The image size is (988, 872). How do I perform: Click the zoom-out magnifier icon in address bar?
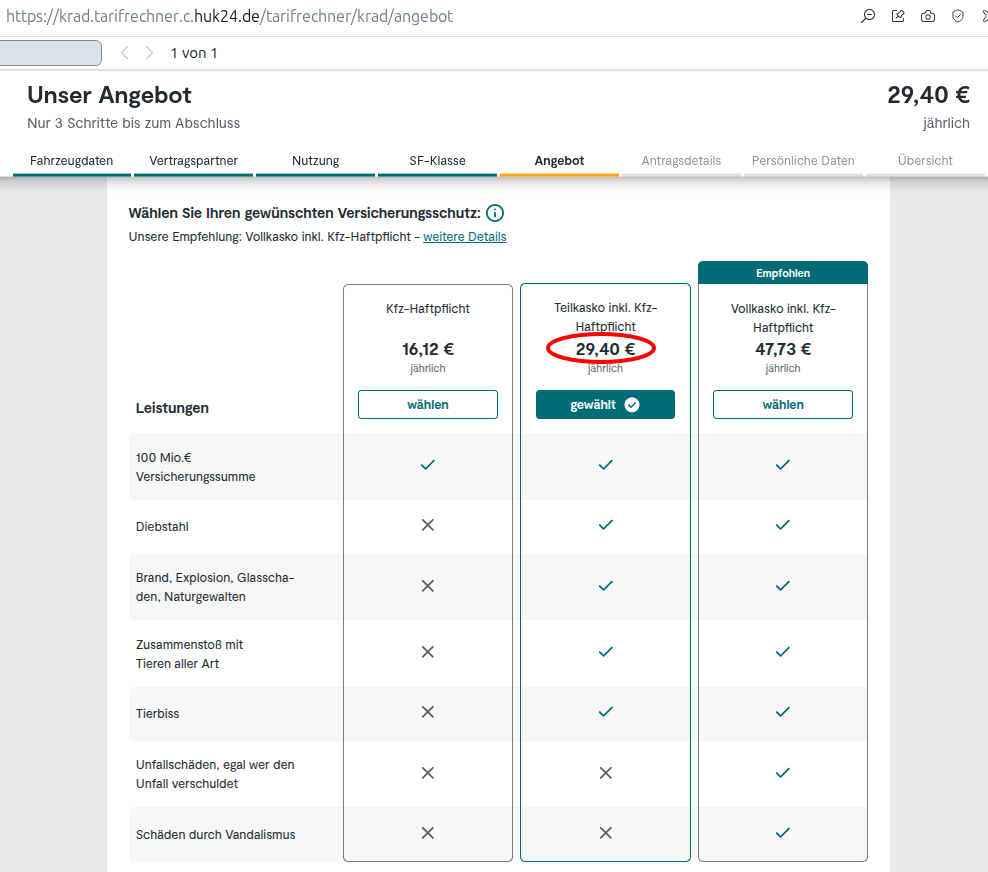point(868,16)
